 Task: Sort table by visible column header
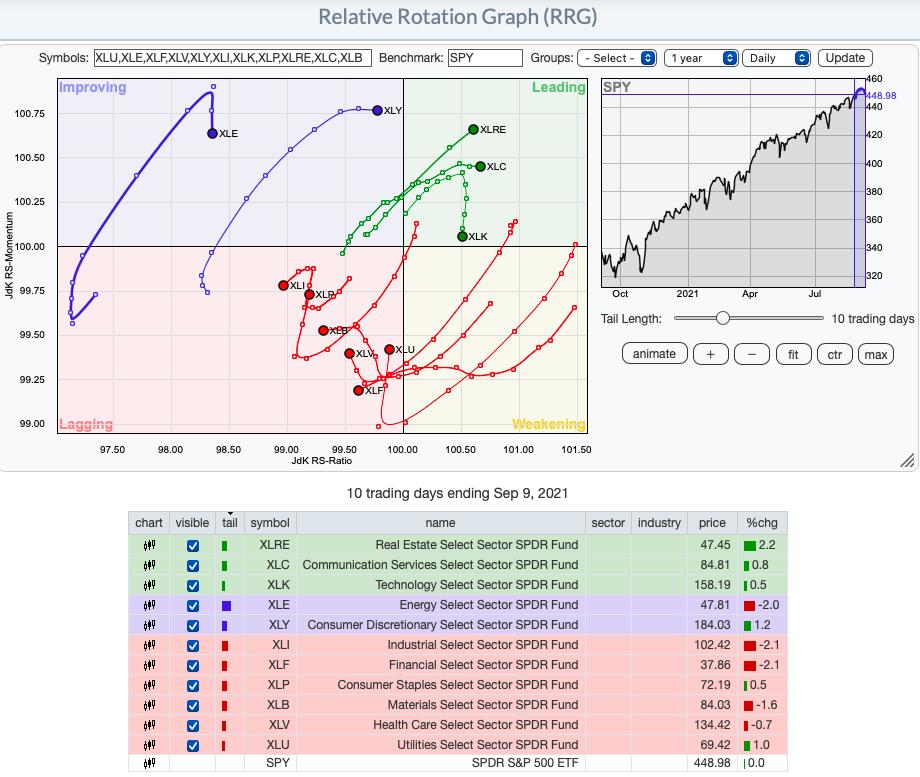192,523
